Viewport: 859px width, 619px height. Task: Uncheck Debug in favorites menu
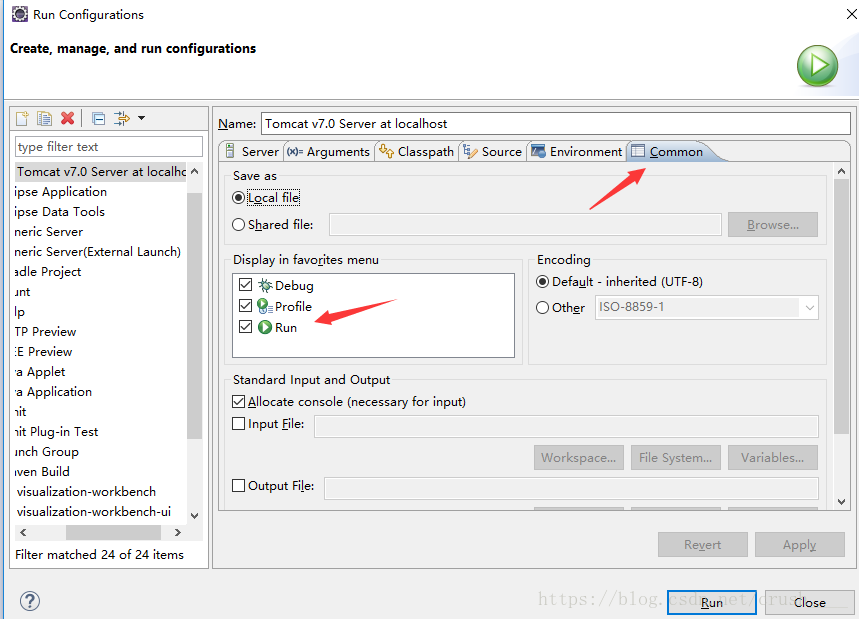(x=245, y=285)
